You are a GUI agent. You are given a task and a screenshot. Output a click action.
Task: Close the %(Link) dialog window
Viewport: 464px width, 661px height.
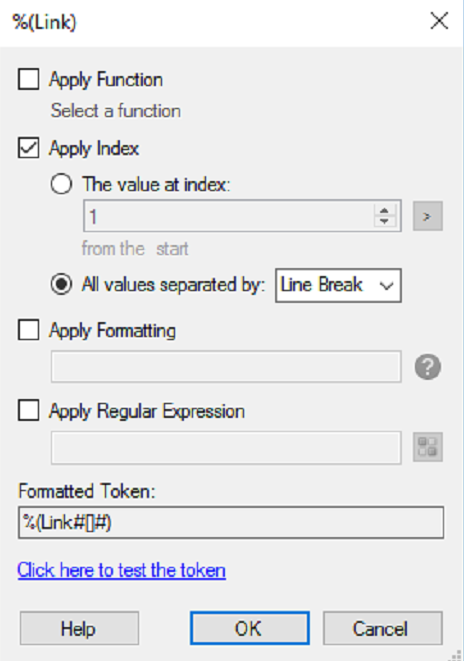(x=439, y=21)
